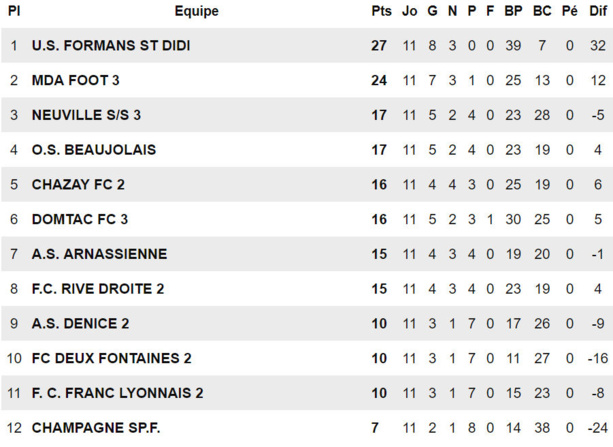The image size is (613, 447).
Task: Open CHAZAY FC 2 team row
Action: [x=78, y=184]
